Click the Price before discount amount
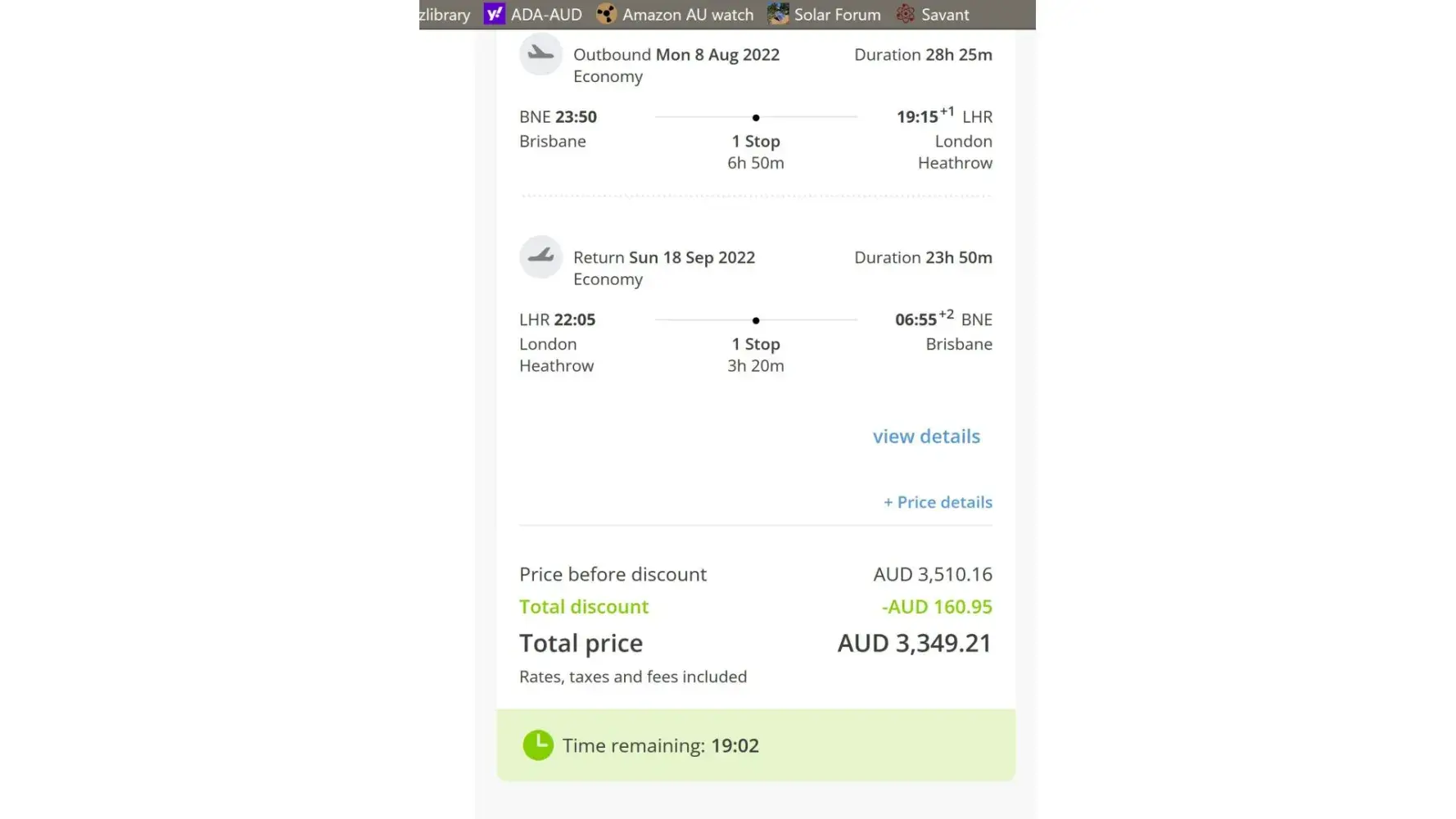1456x819 pixels. [932, 574]
